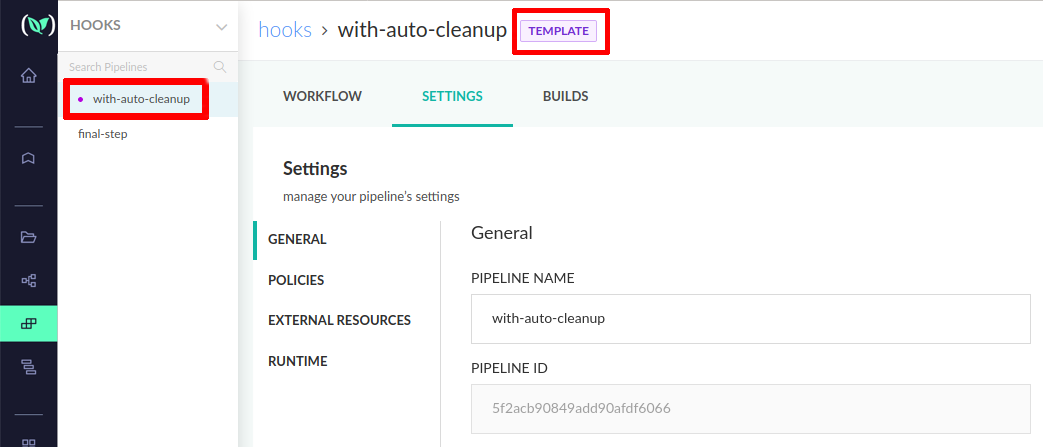Viewport: 1043px width, 447px height.
Task: Open the Builds list icon in sidebar
Action: pyautogui.click(x=28, y=367)
